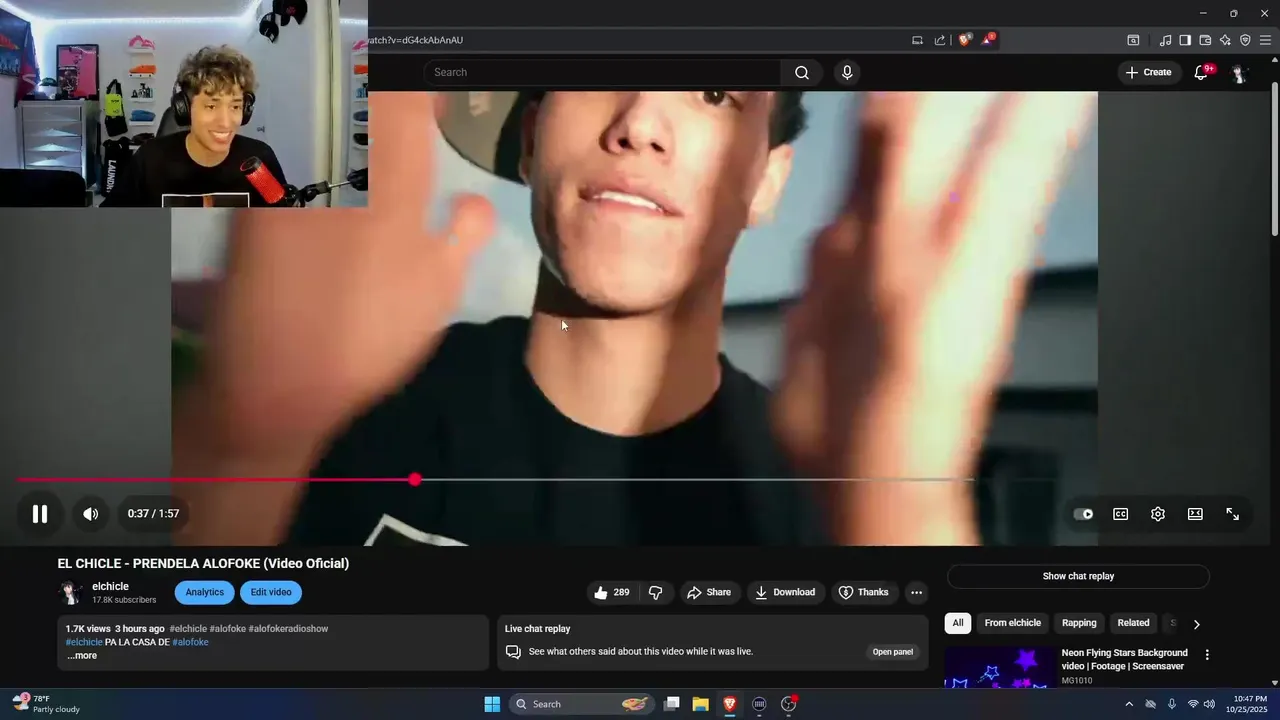This screenshot has width=1280, height=720.
Task: Open the video Analytics
Action: coord(204,592)
